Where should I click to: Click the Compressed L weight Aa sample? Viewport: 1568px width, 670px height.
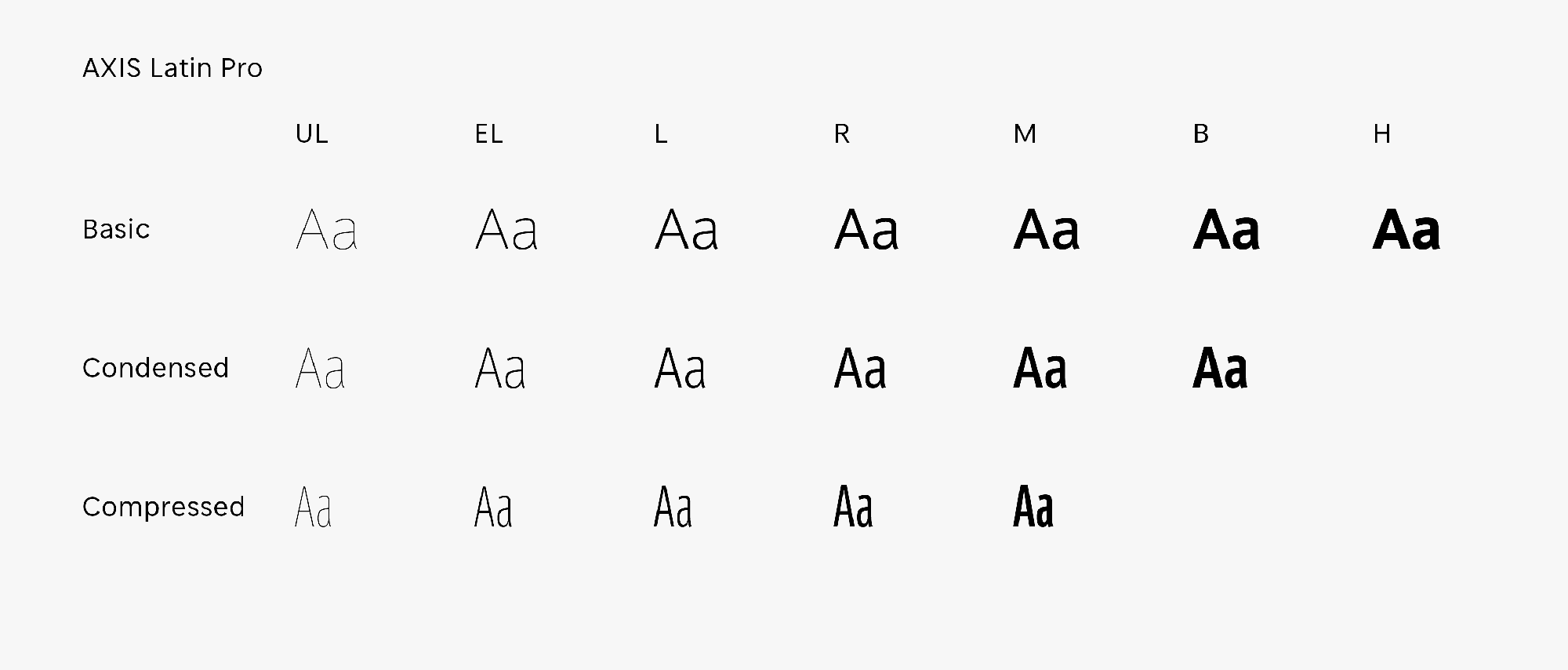[673, 507]
